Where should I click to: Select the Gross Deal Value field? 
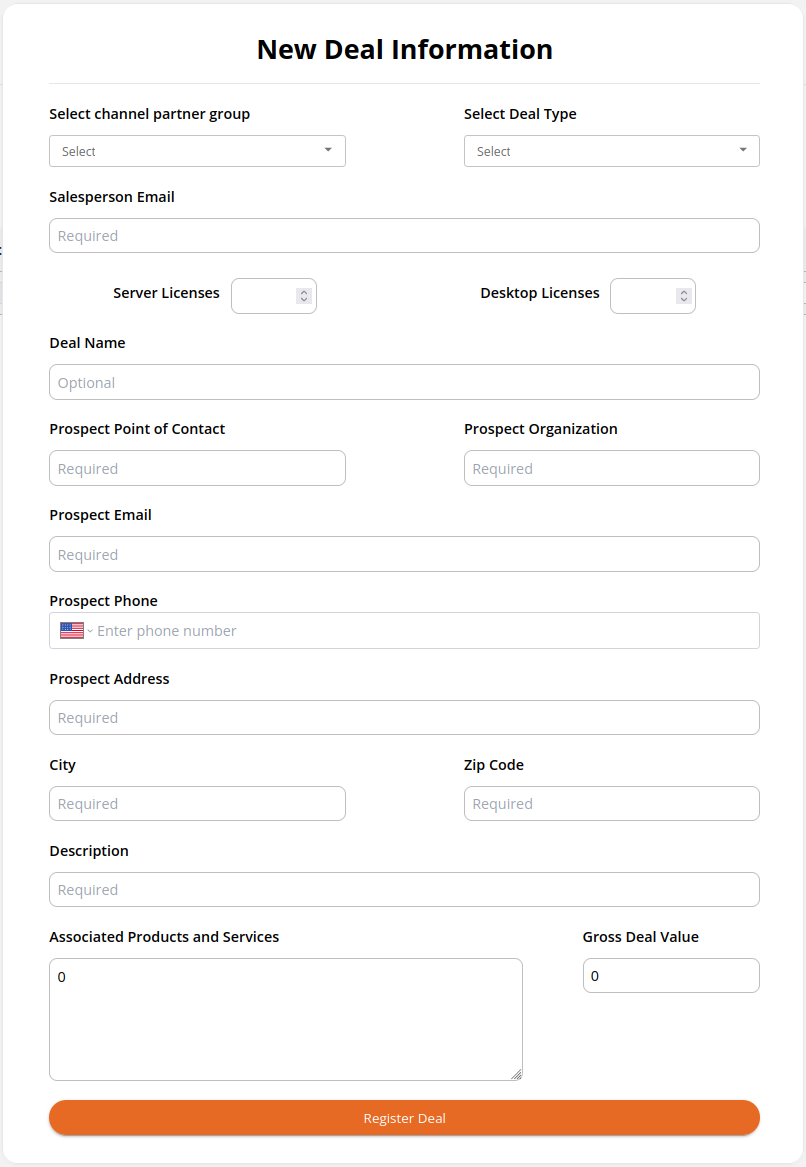pos(671,975)
